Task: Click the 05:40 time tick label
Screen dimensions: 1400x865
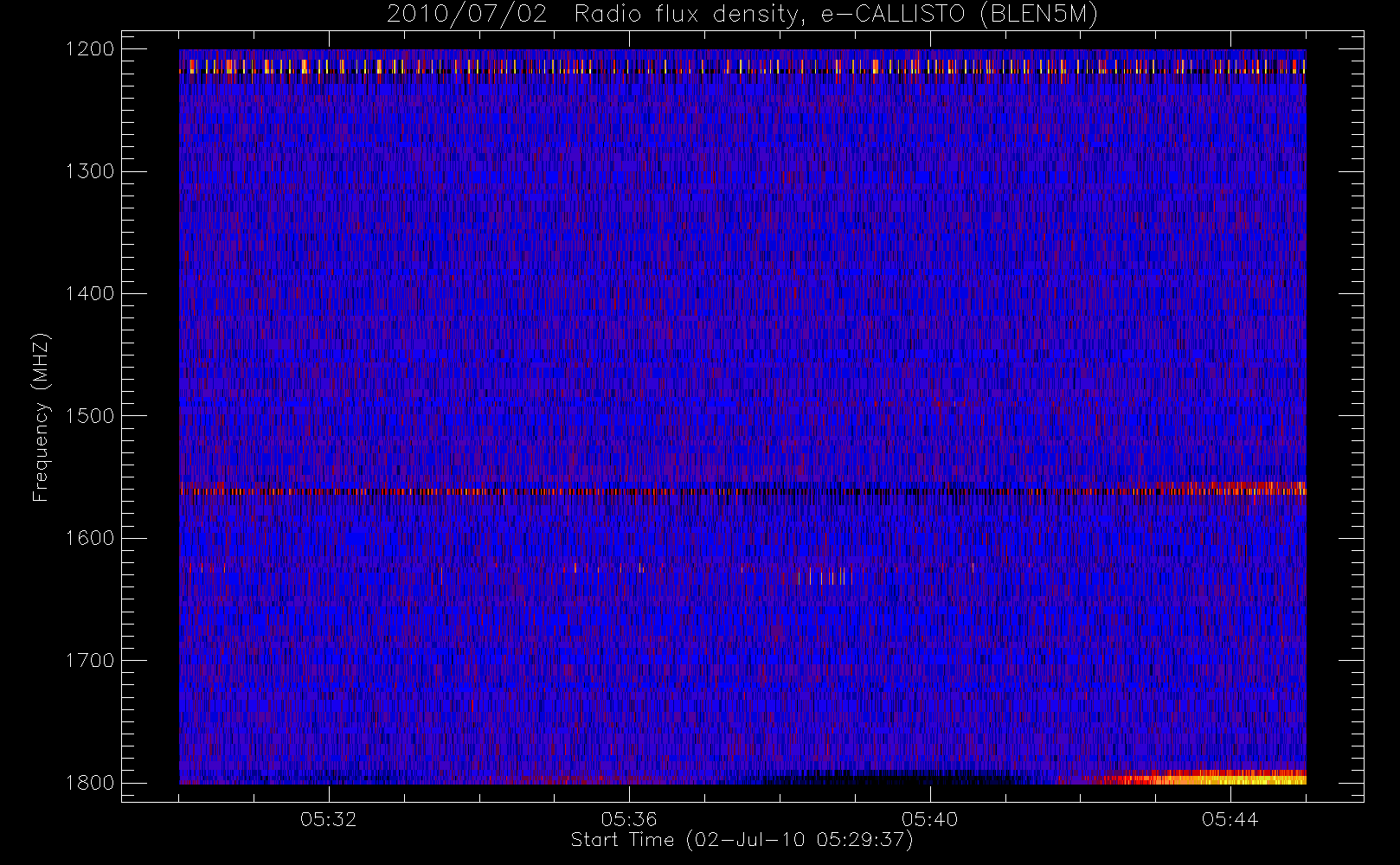Action: [929, 819]
